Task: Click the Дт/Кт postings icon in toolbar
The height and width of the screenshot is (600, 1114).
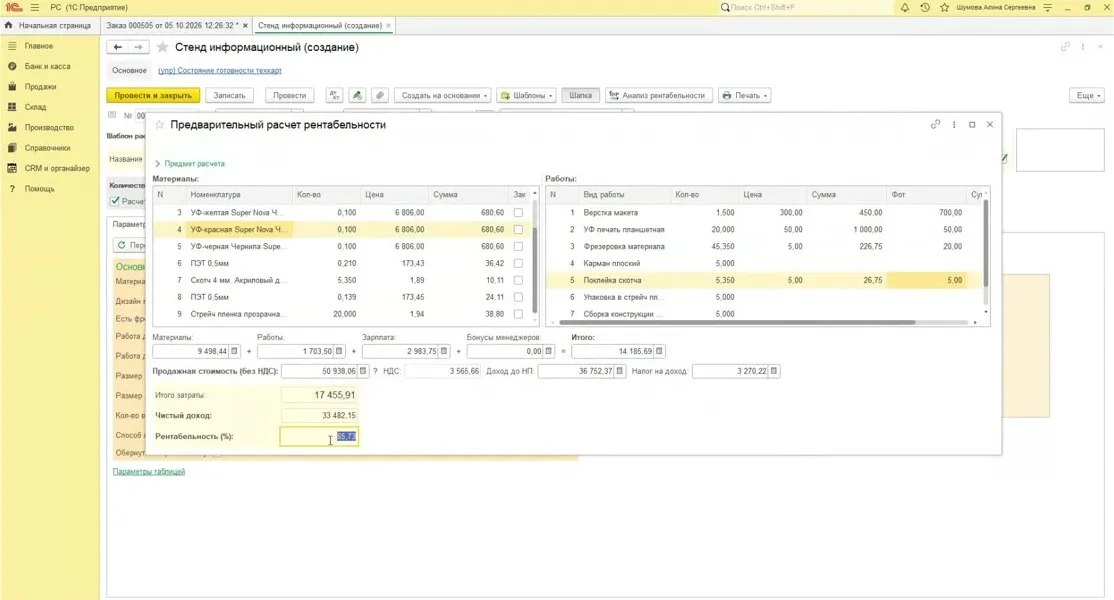Action: click(x=334, y=95)
